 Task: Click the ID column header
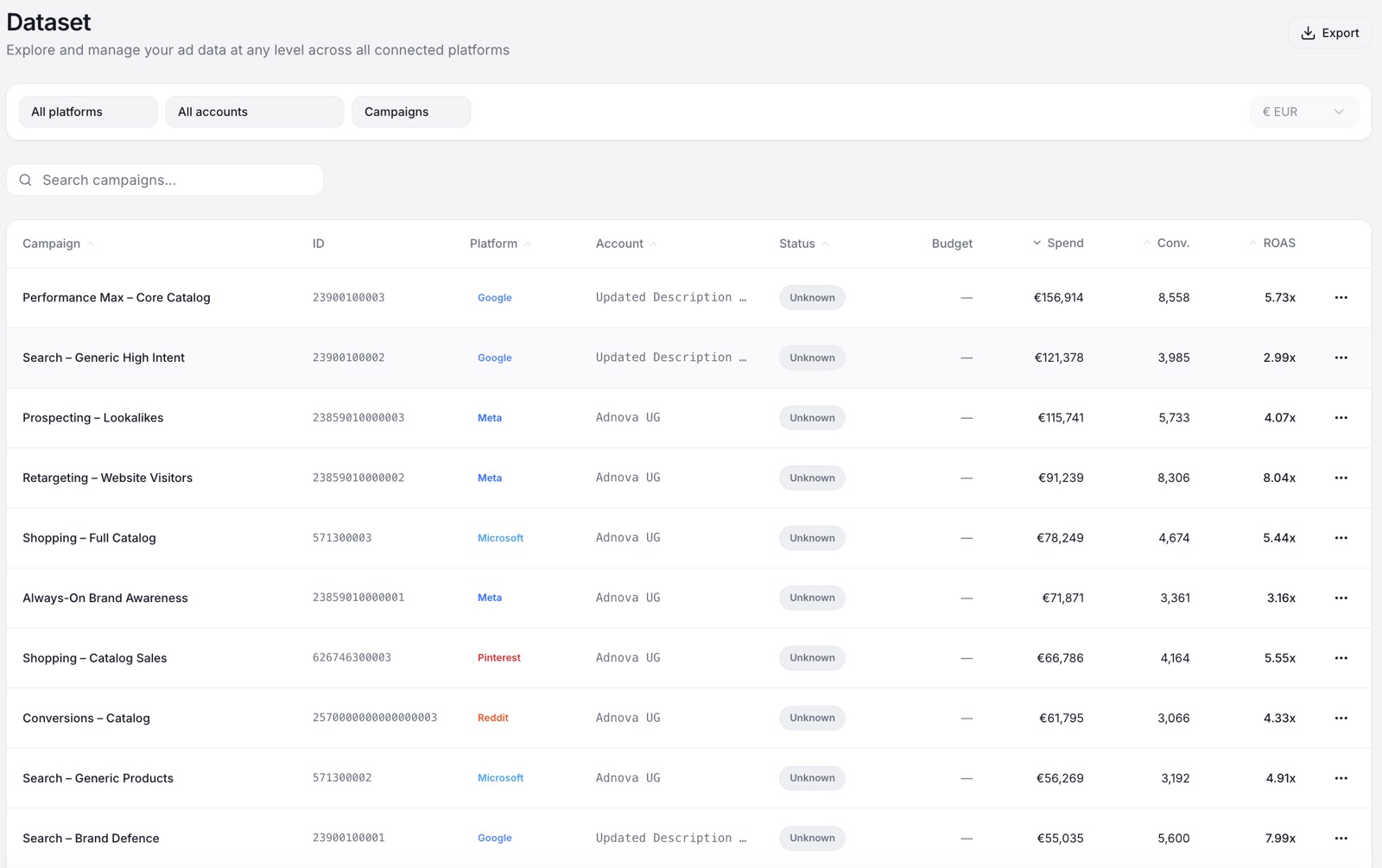pyautogui.click(x=319, y=244)
